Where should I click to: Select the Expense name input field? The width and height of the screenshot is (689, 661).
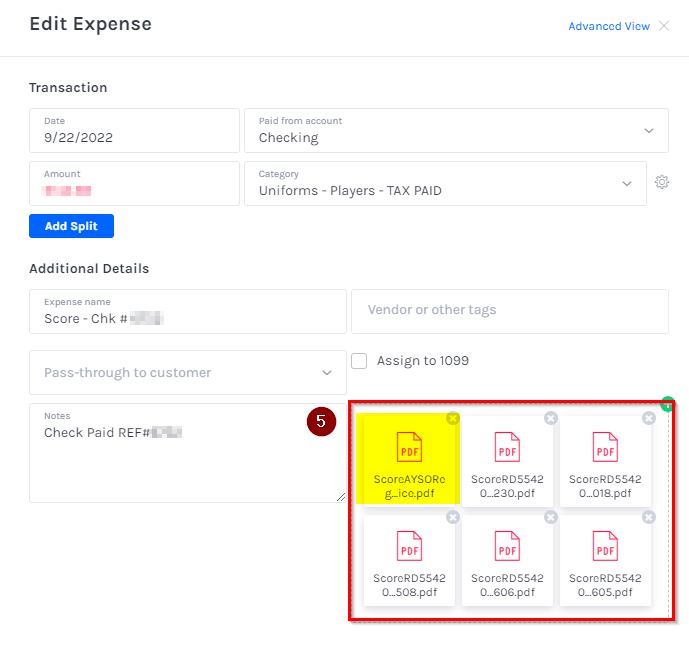(x=187, y=317)
